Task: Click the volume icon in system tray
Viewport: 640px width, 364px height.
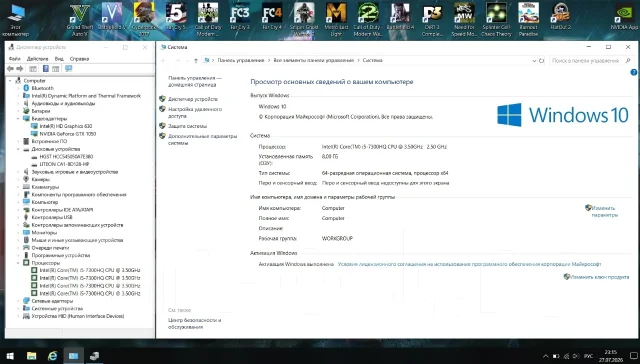Action: point(576,356)
